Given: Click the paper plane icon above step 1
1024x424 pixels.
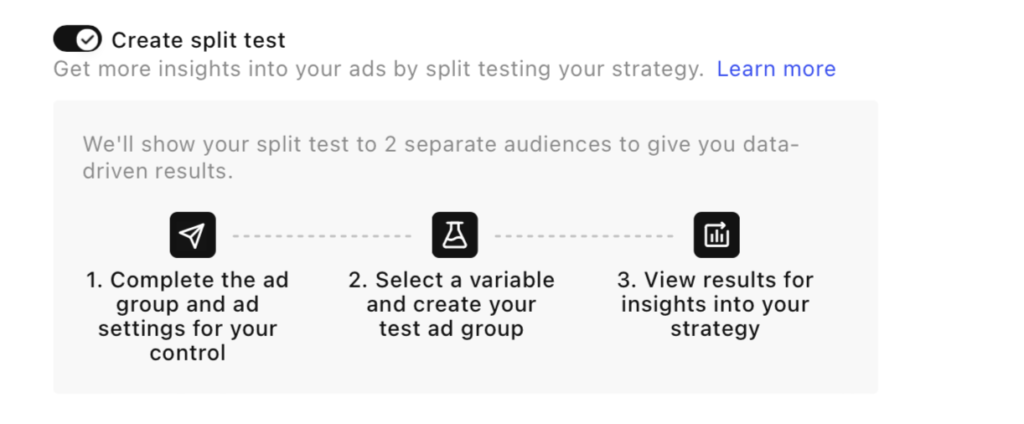Looking at the screenshot, I should (x=193, y=236).
